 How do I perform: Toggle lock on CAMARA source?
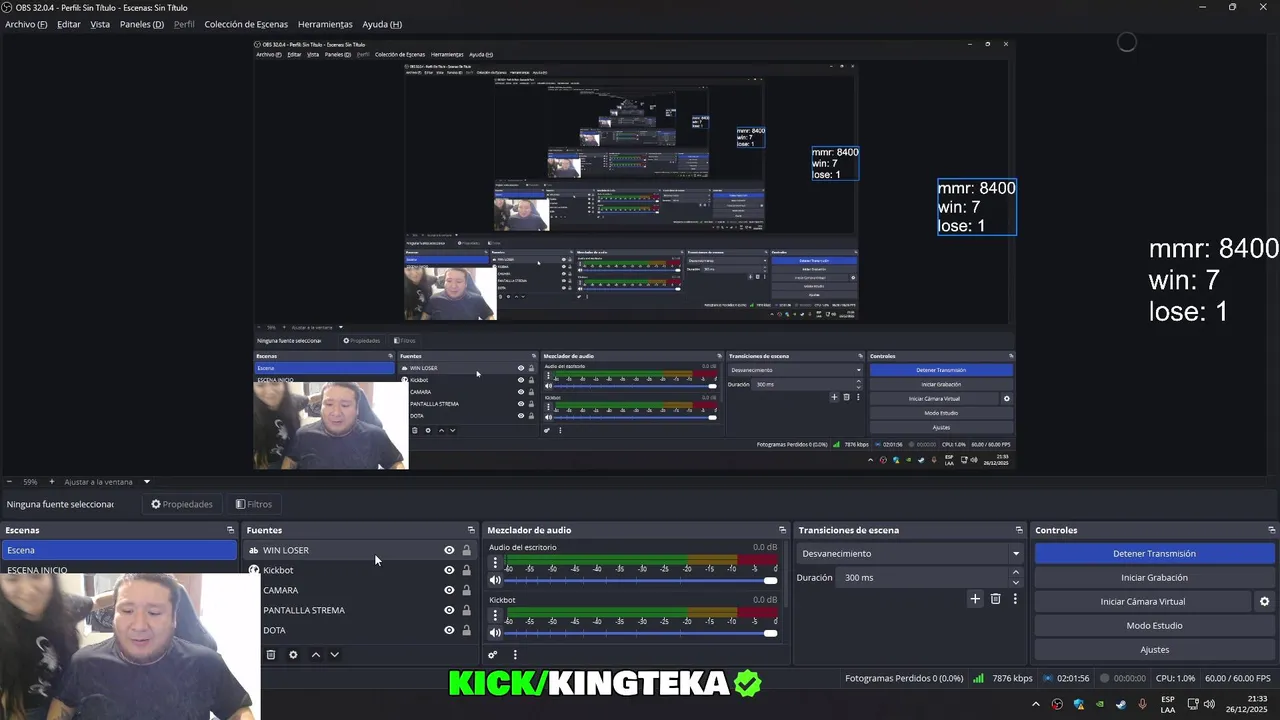click(x=466, y=590)
